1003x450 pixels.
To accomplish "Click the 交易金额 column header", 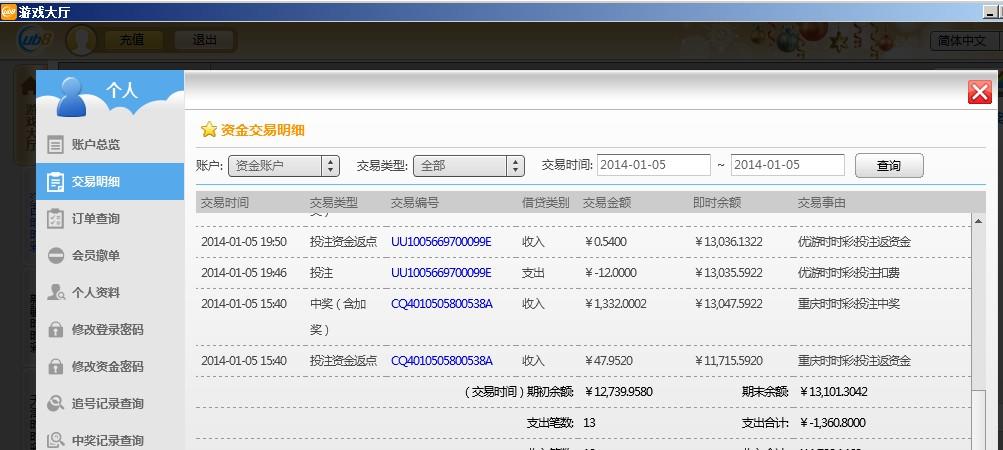I will (607, 203).
